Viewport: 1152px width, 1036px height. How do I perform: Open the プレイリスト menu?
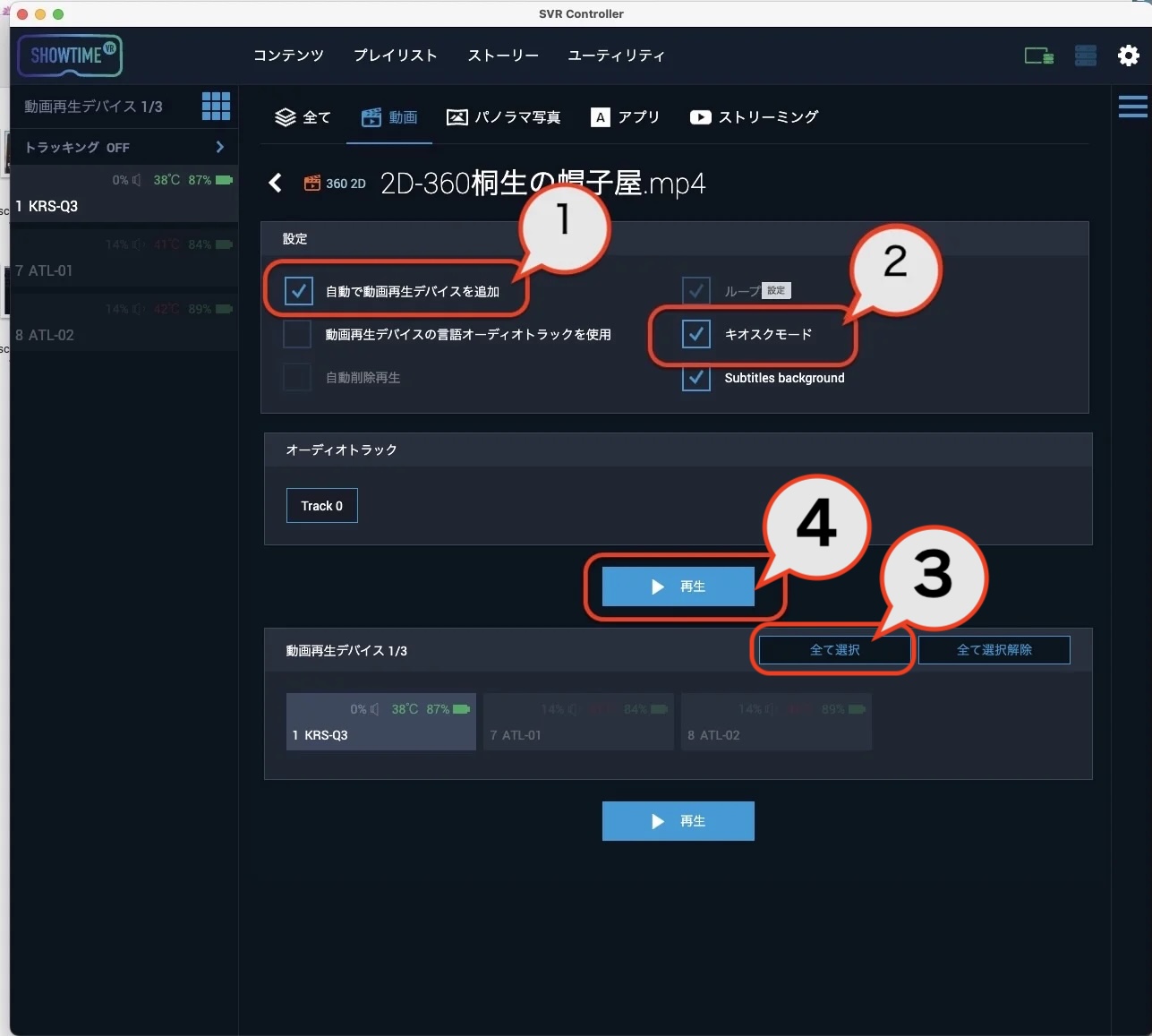coord(395,56)
